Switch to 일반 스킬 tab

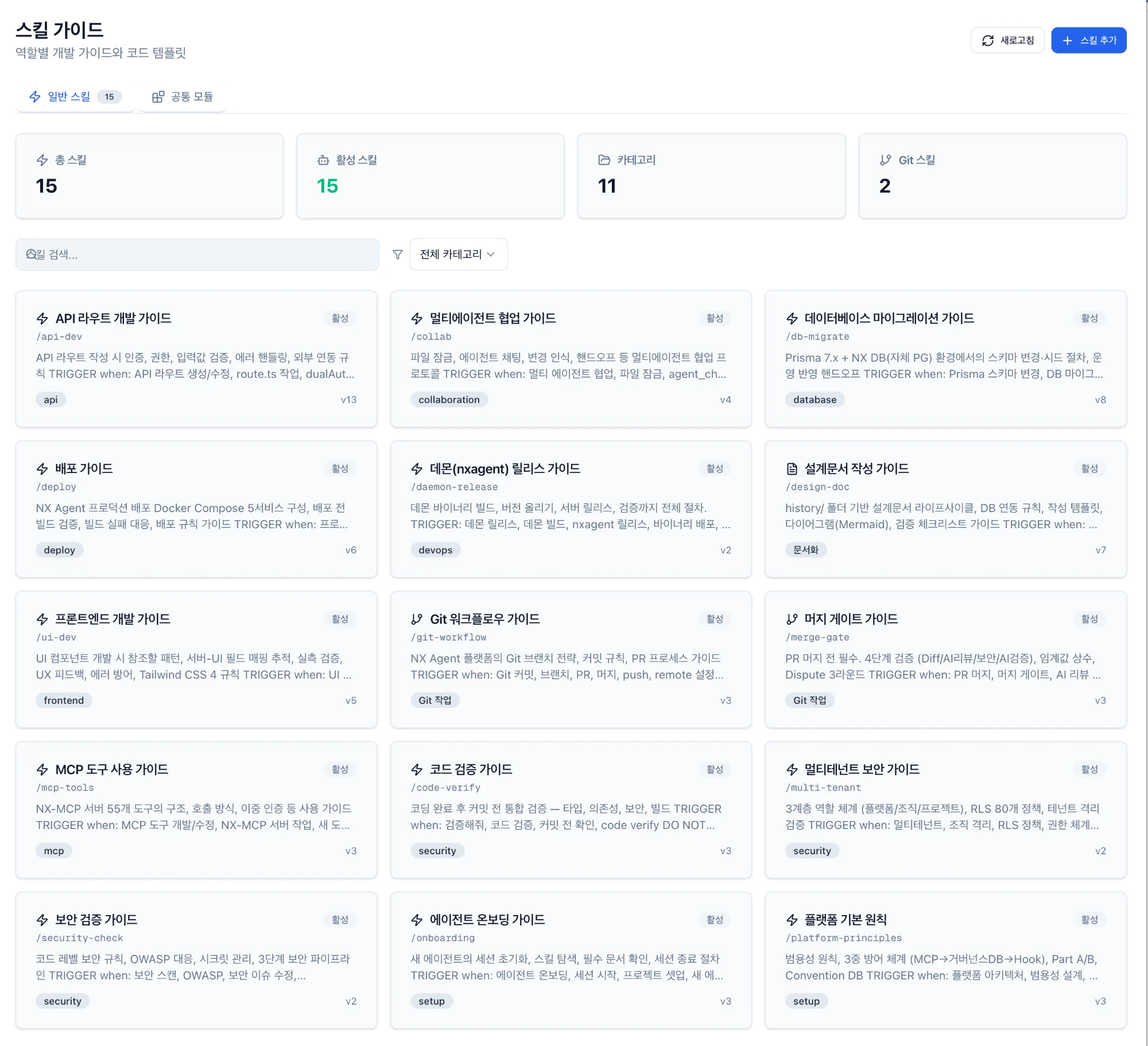coord(75,96)
